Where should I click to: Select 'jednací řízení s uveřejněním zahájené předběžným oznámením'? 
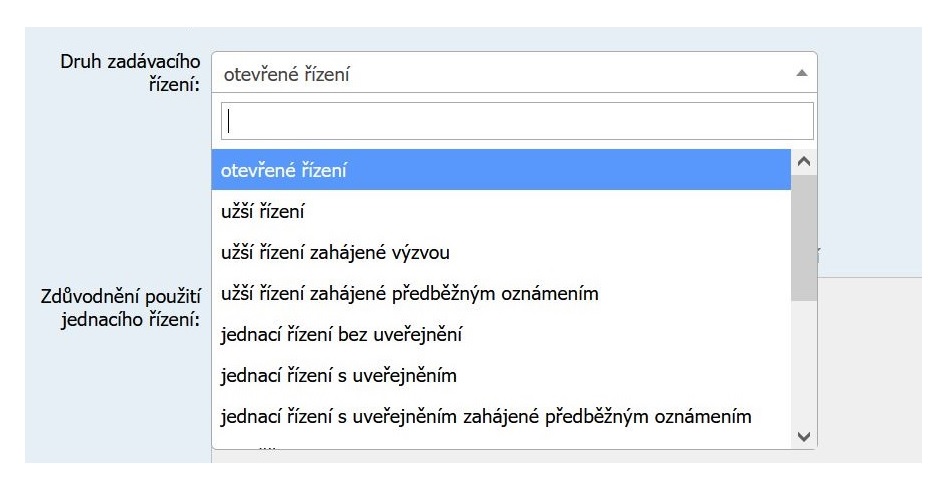pyautogui.click(x=500, y=416)
